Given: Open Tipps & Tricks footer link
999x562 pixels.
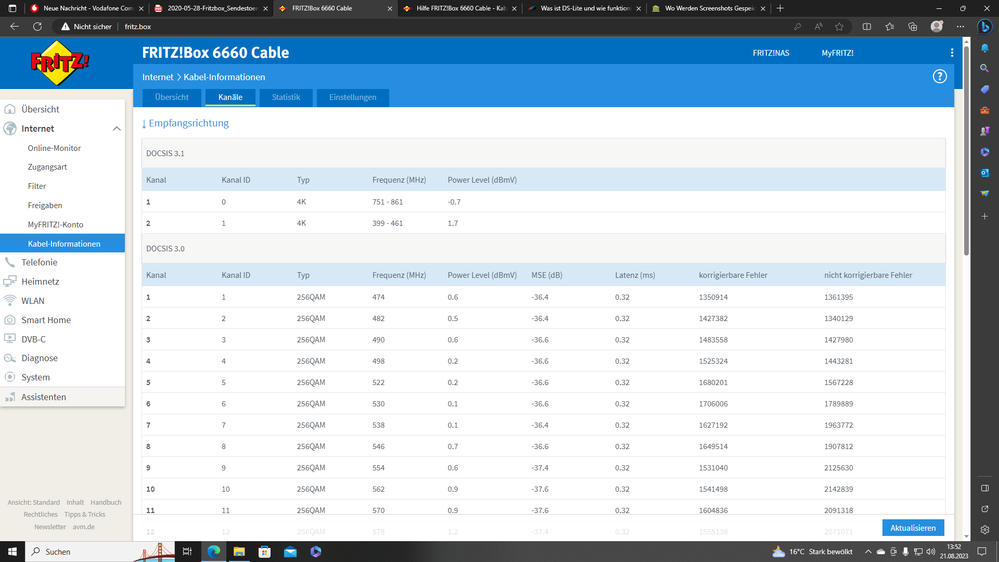Looking at the screenshot, I should coord(85,514).
